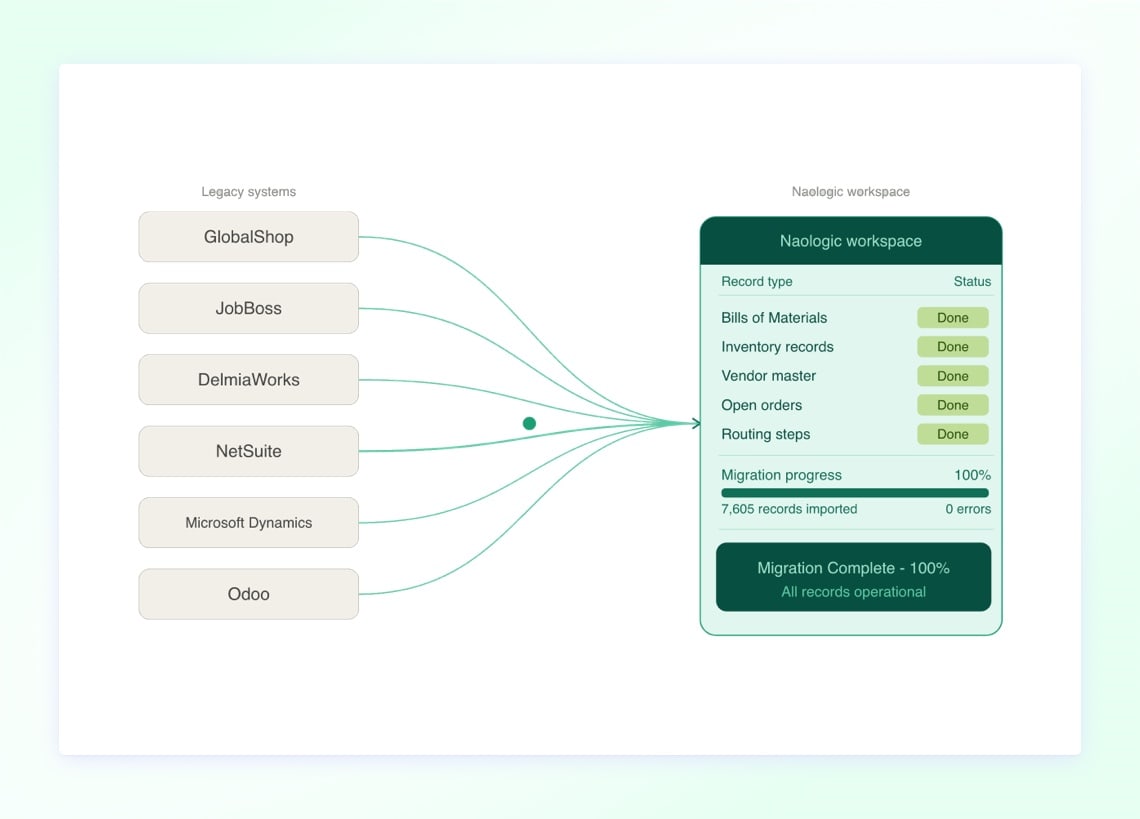Click the "Record type" column header
Viewport: 1140px width, 819px height.
[x=757, y=281]
